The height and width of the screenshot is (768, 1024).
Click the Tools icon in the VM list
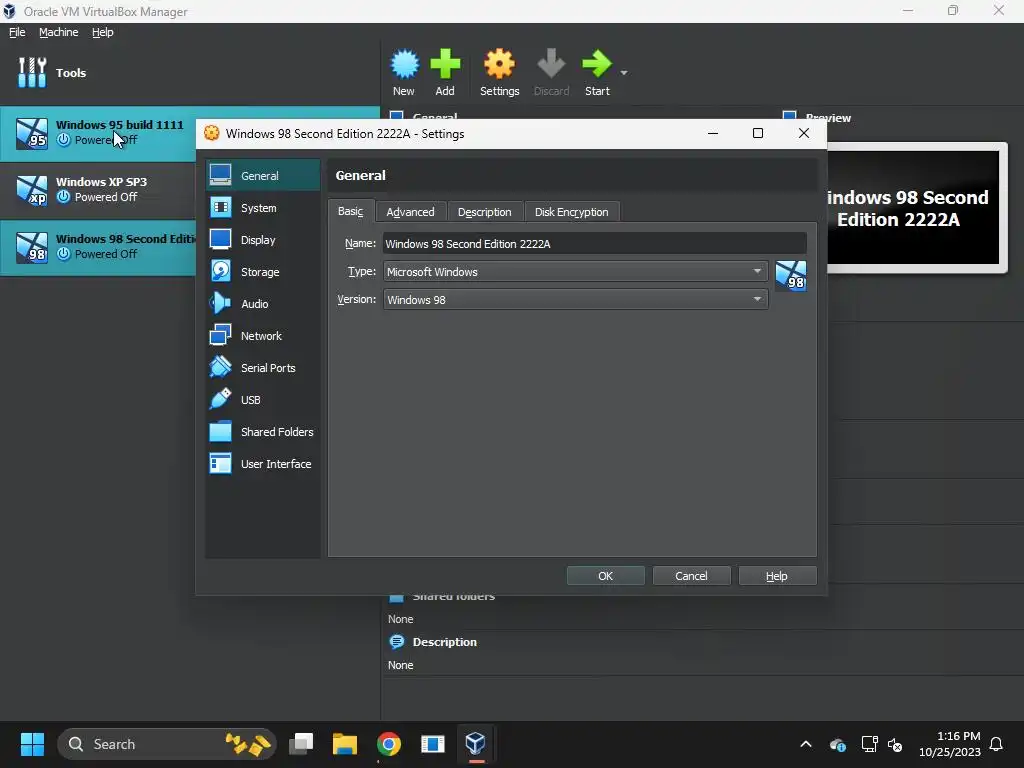[32, 72]
